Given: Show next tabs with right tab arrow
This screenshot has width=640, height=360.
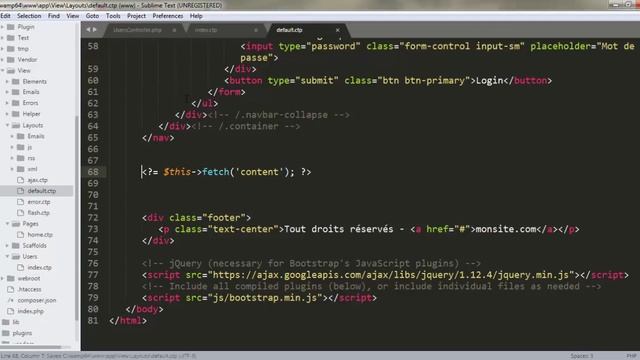Looking at the screenshot, I should point(95,30).
